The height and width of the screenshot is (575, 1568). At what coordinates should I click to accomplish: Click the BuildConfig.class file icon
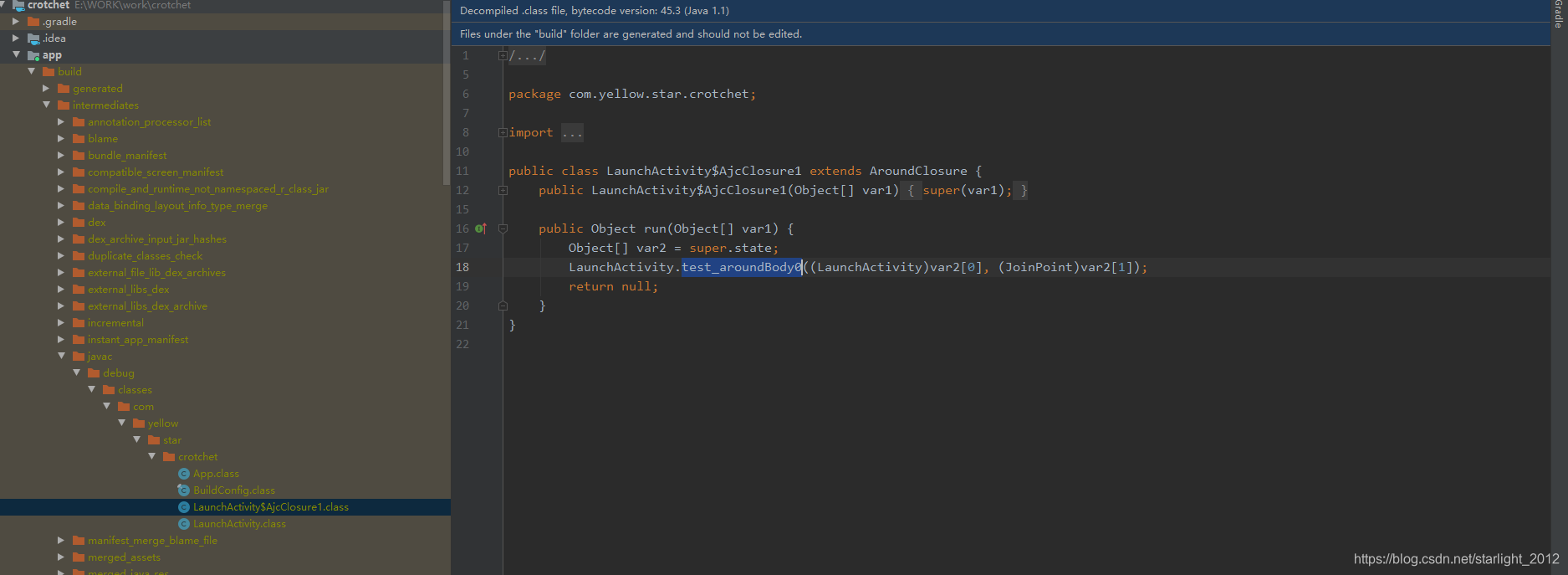184,490
